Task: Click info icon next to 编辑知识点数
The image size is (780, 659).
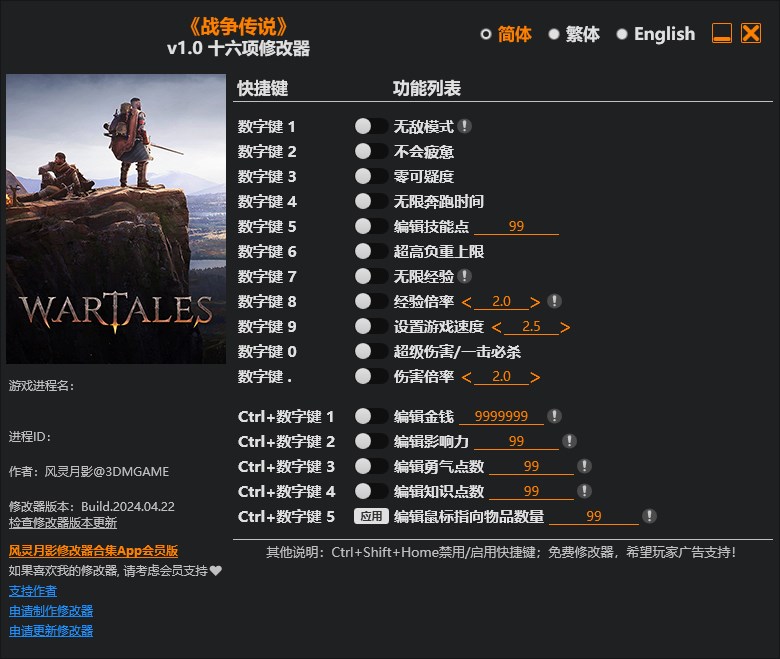Action: coord(585,491)
